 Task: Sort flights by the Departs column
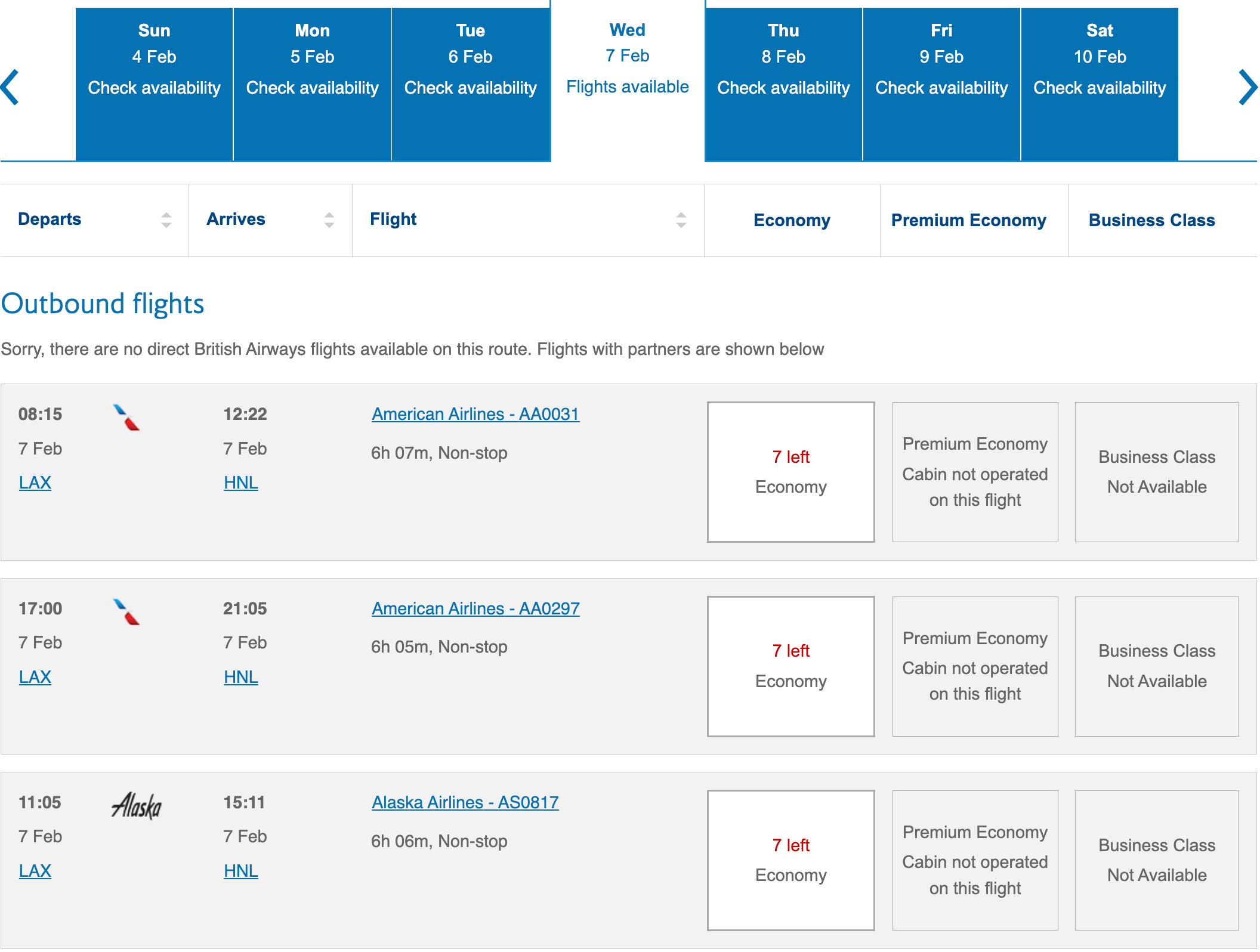pyautogui.click(x=165, y=219)
